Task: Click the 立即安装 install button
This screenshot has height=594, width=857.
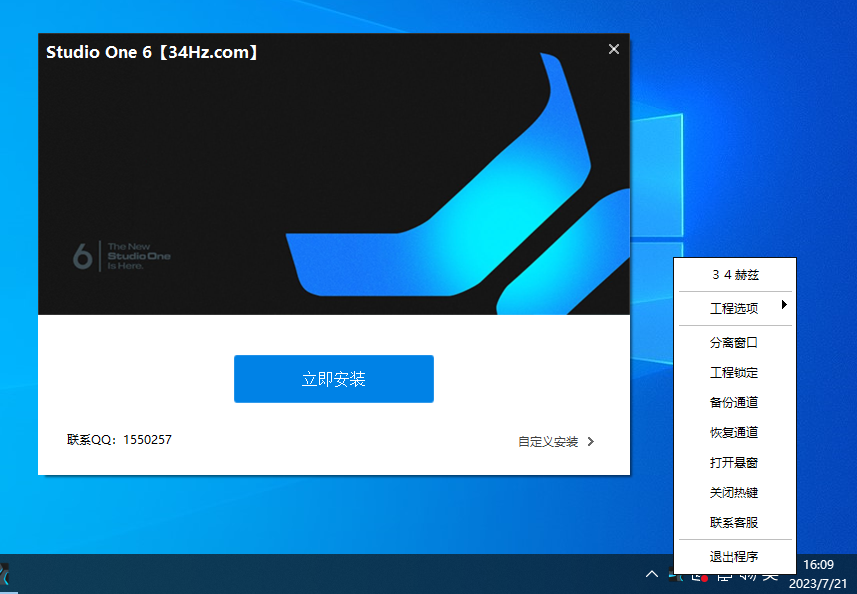Action: click(334, 379)
